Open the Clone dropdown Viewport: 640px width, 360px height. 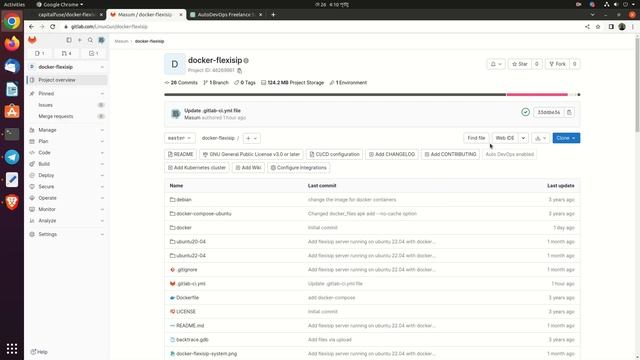point(566,138)
